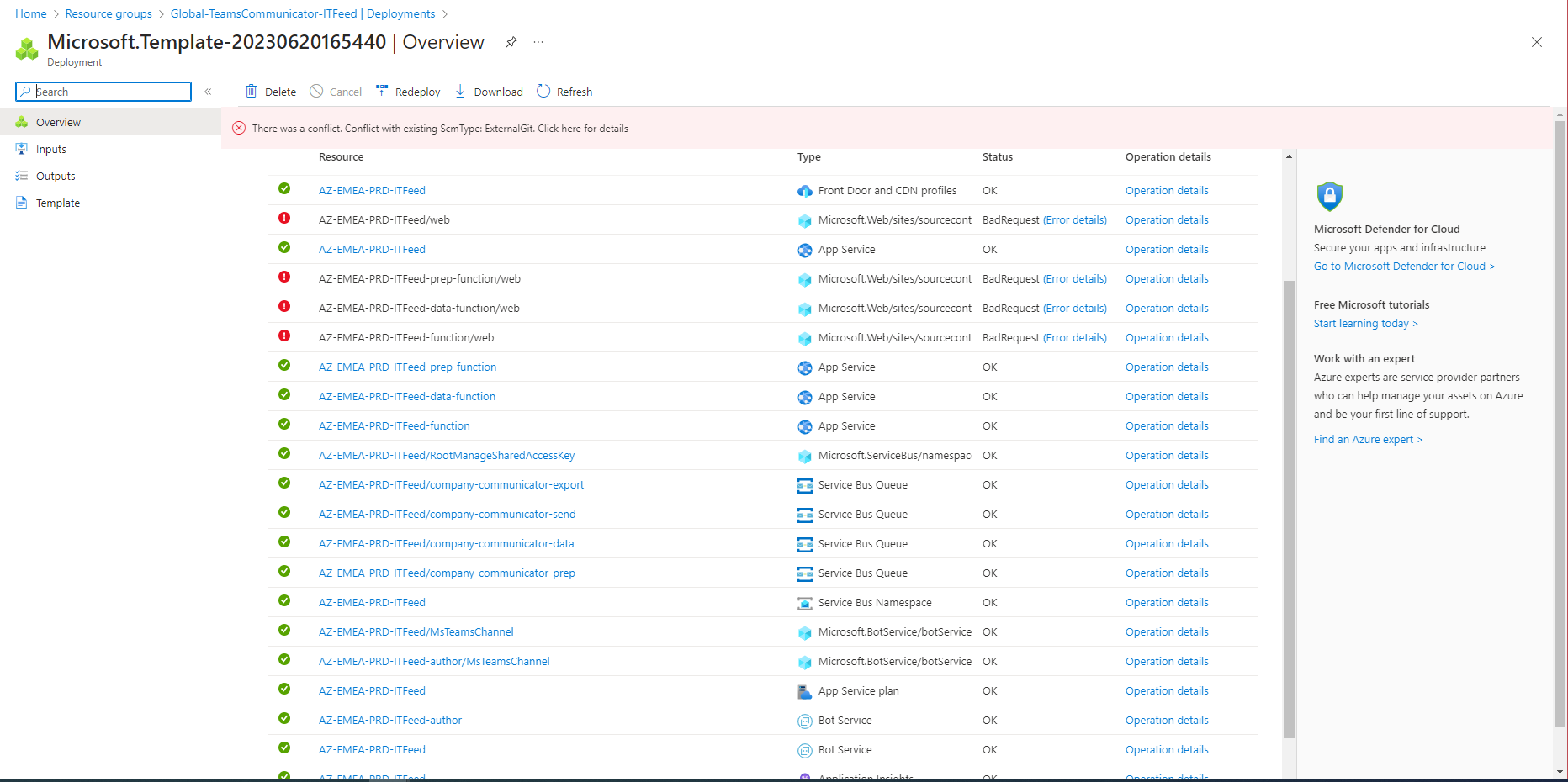
Task: Select the Redeploy icon
Action: click(x=381, y=91)
